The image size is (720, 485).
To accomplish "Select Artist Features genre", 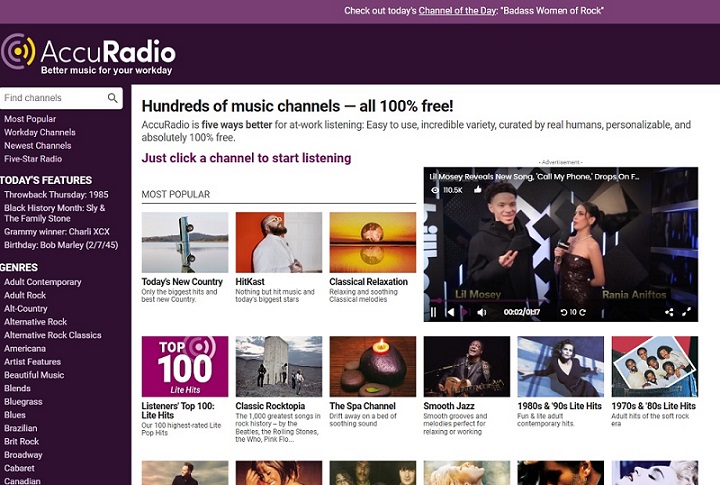I will (32, 362).
